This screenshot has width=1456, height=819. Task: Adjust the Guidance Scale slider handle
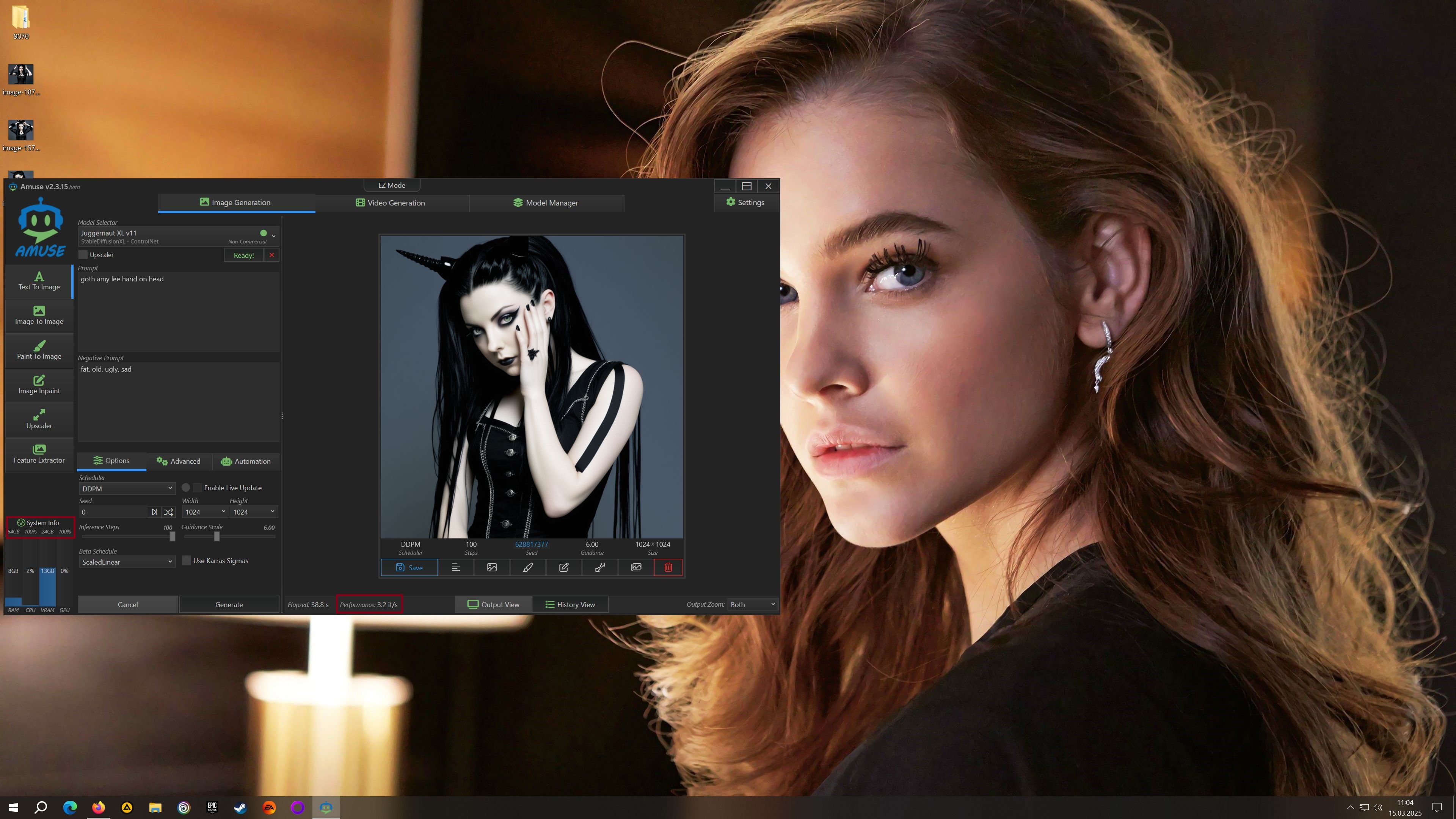[x=217, y=536]
